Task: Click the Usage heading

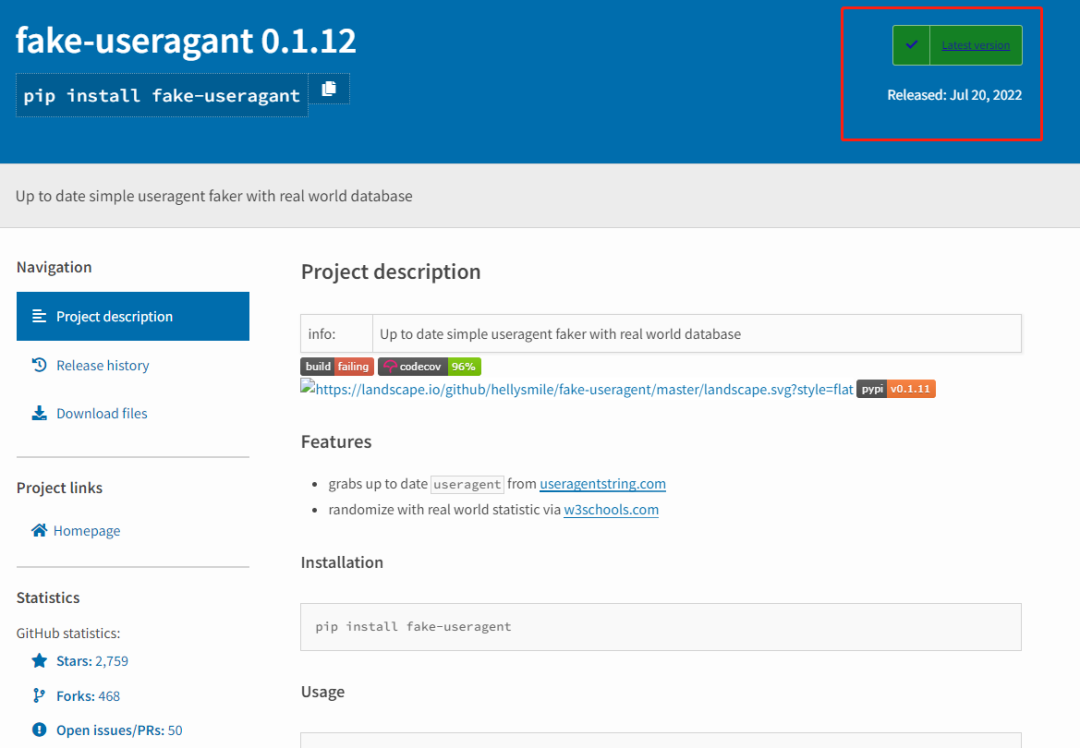Action: [323, 692]
